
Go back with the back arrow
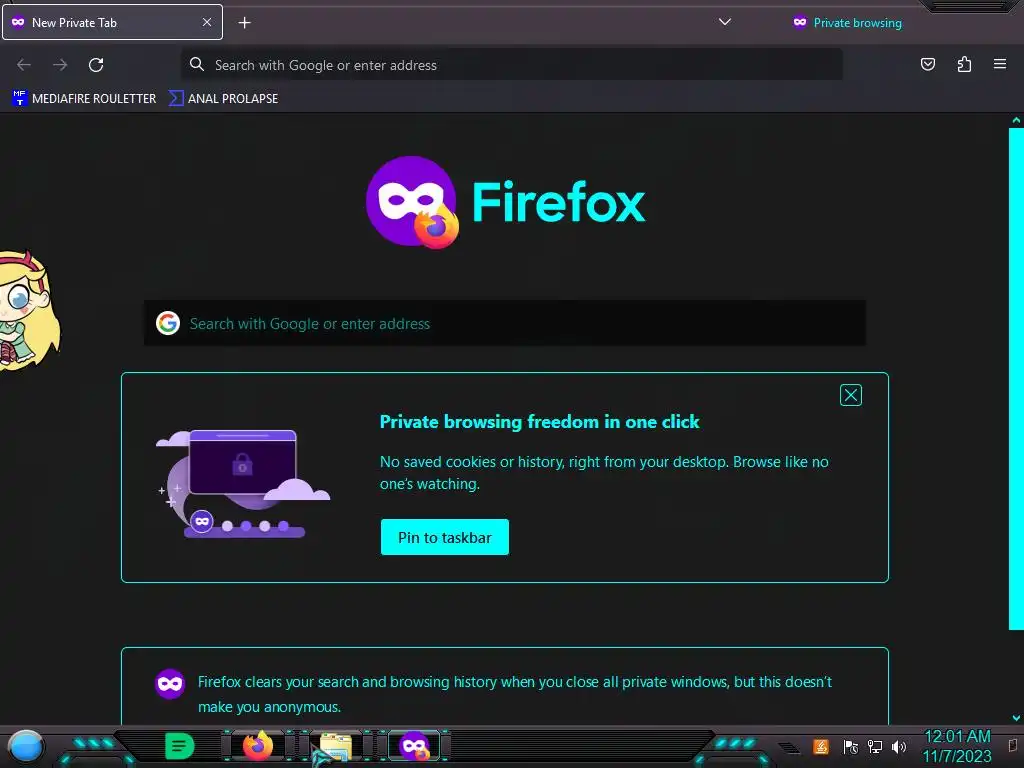tap(24, 65)
